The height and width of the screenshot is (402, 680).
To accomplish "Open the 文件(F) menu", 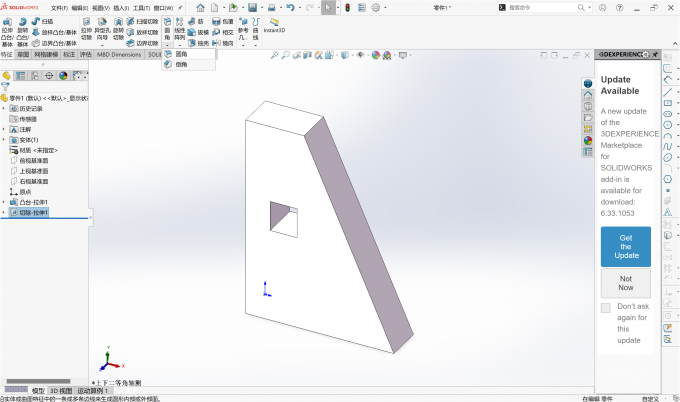I will coord(59,8).
